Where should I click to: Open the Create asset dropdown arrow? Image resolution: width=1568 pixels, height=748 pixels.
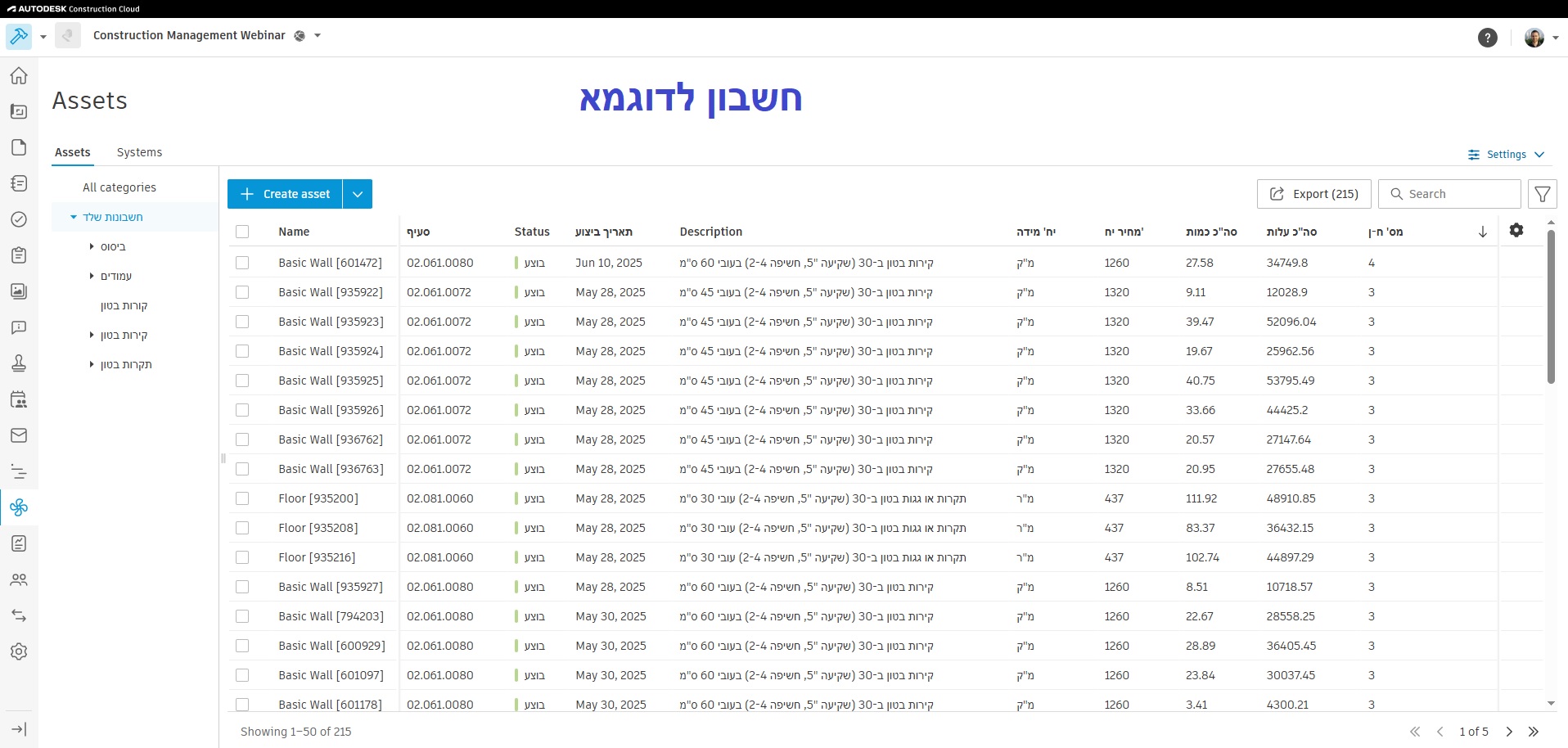point(358,194)
